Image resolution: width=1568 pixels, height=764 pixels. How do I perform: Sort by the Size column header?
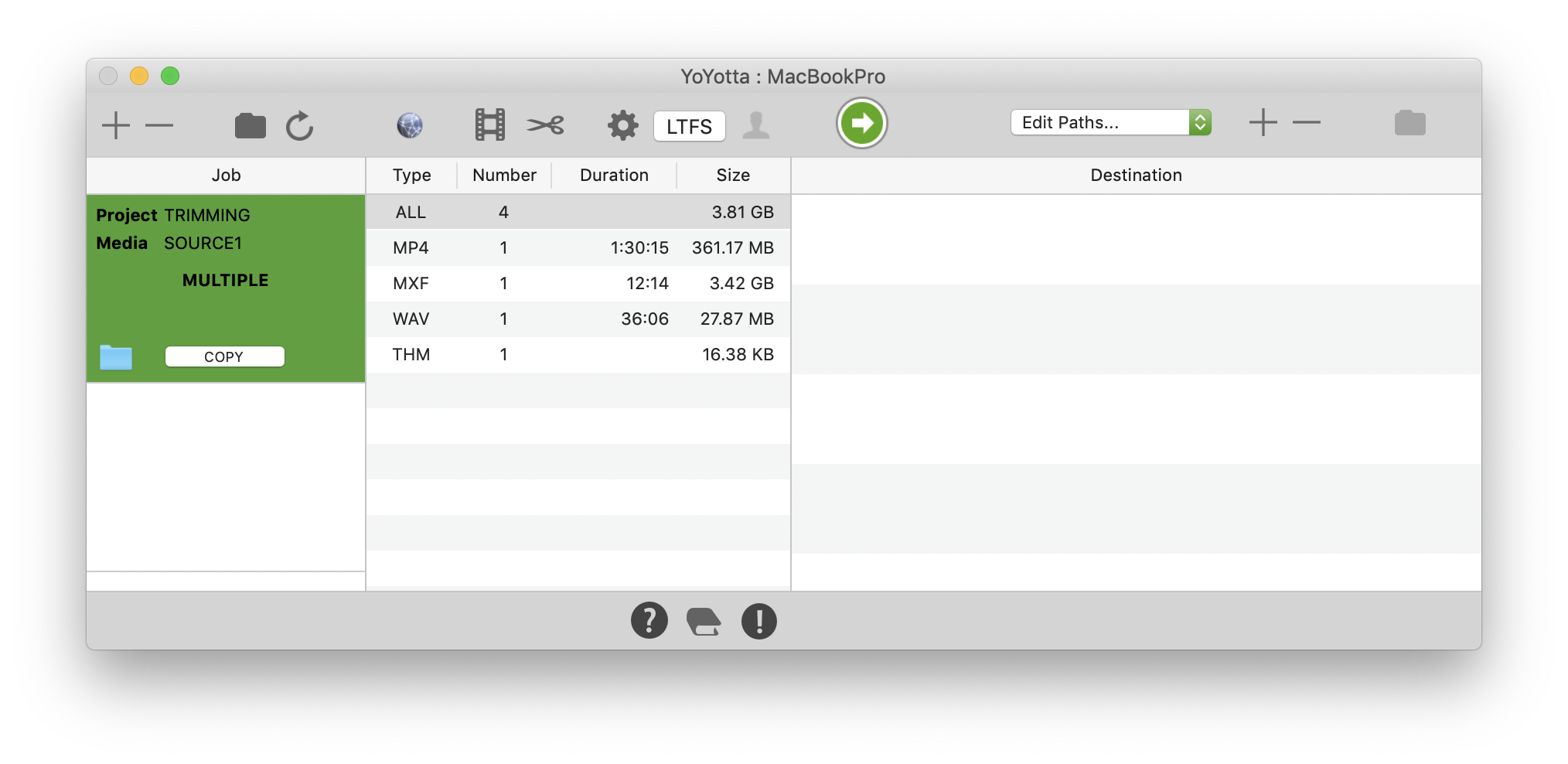[733, 176]
